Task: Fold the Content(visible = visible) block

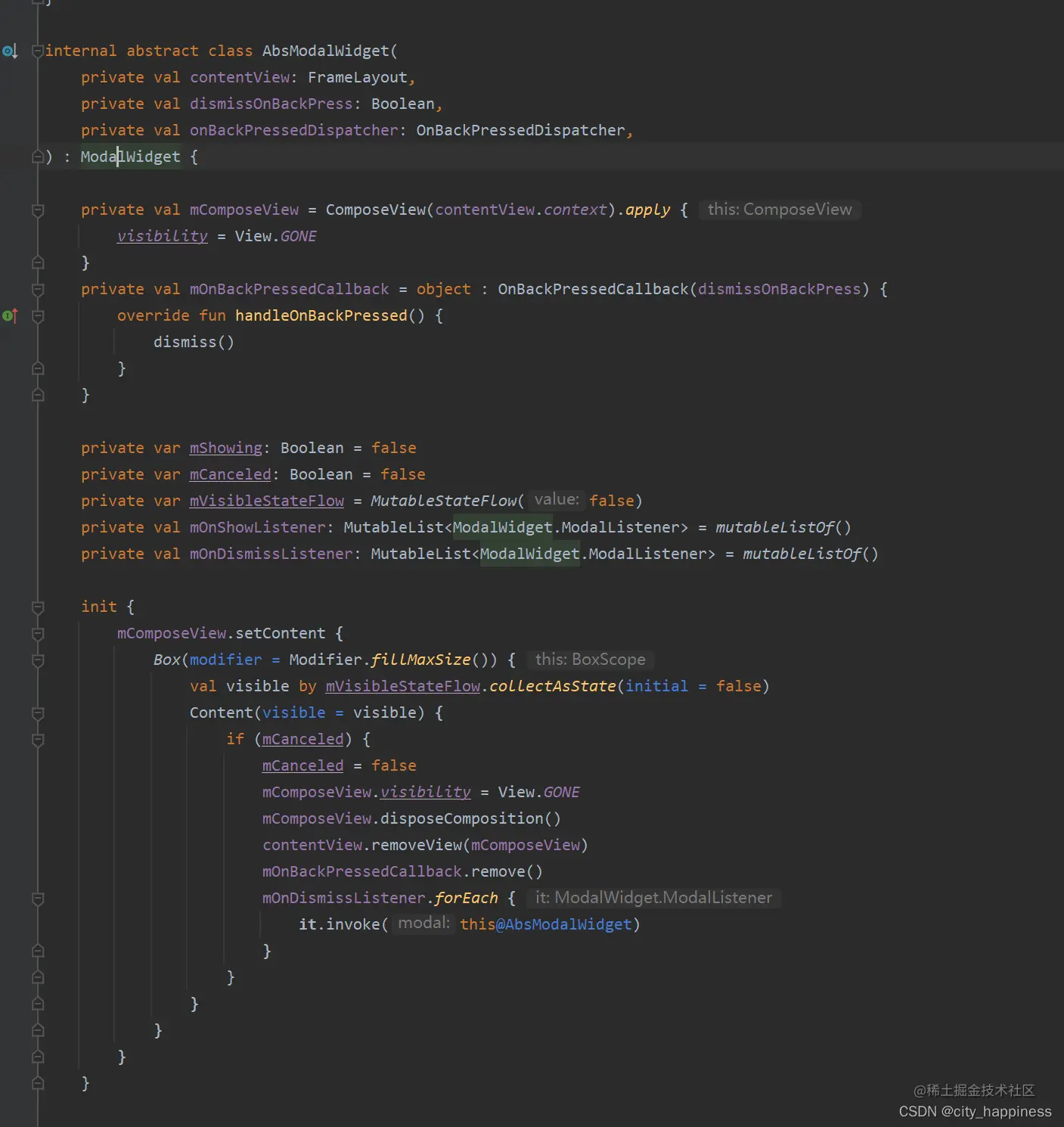Action: [x=38, y=713]
